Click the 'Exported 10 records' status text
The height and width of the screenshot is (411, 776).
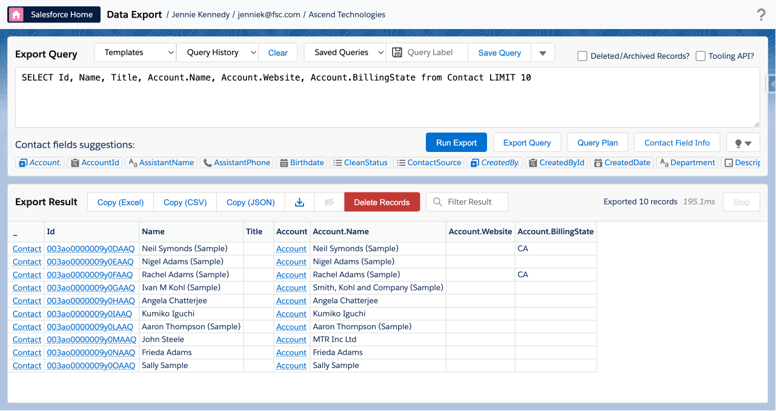pos(640,202)
